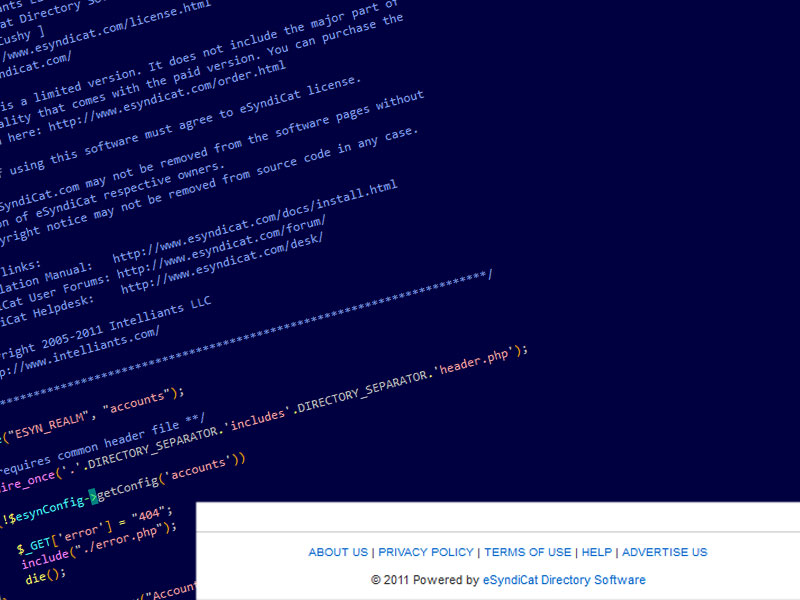Click the "ESYN_REALM" string
This screenshot has width=800, height=600.
(48, 426)
